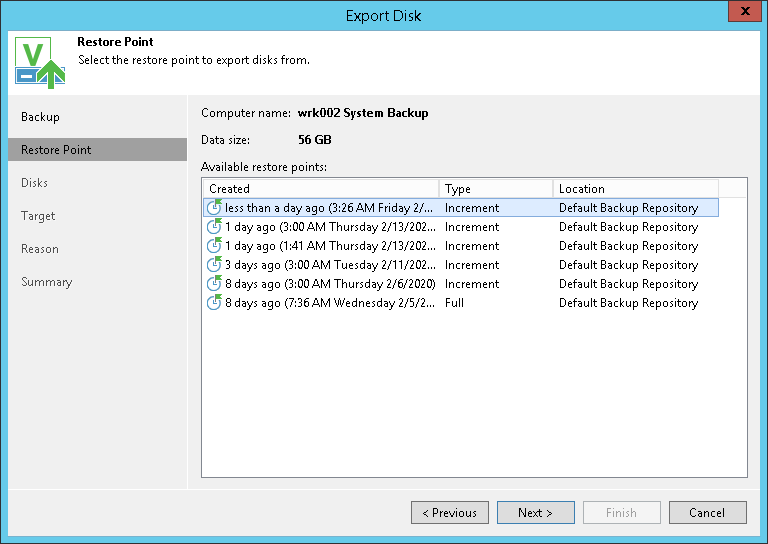Click restore point icon for 3:00 AM Tuesday row
This screenshot has width=768, height=544.
point(214,264)
